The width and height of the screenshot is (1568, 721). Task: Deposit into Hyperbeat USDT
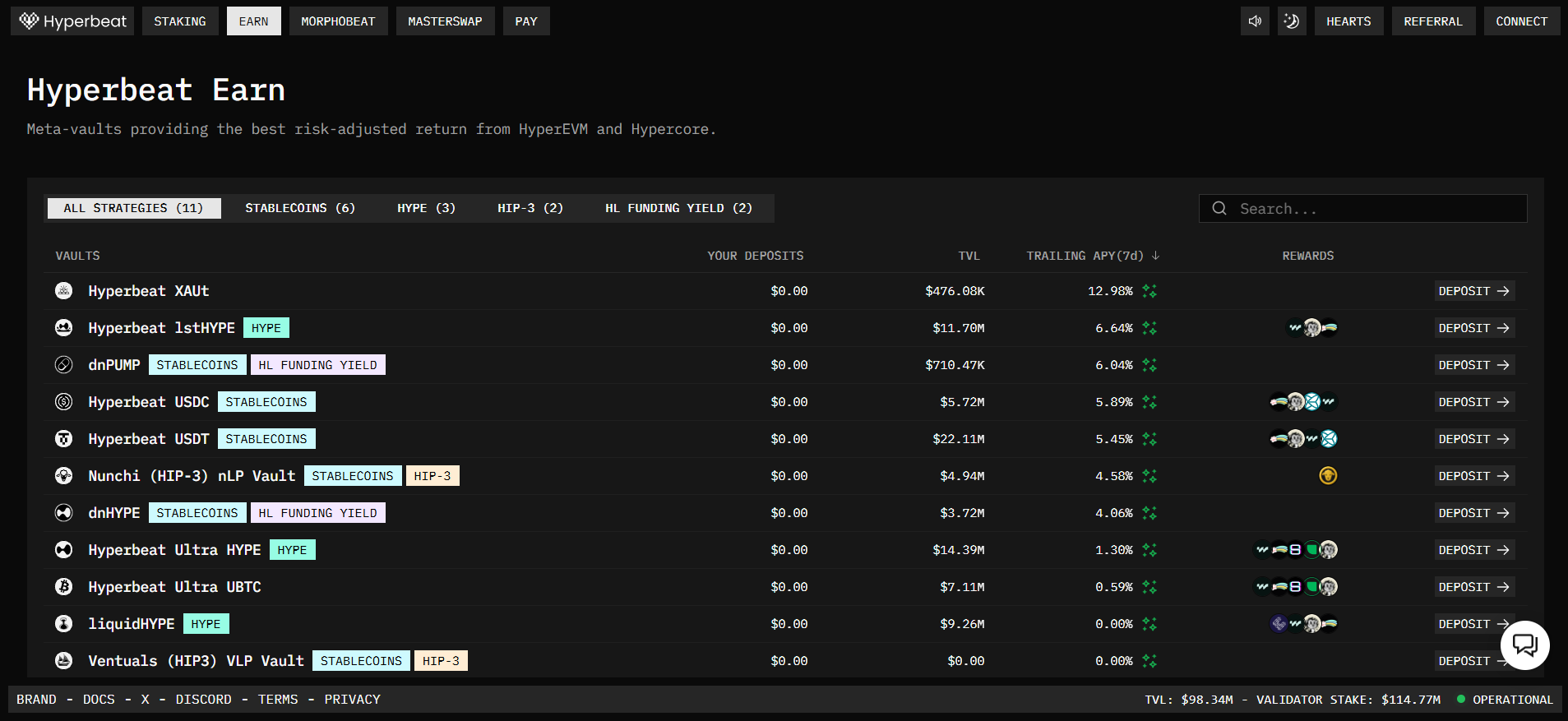[1474, 439]
